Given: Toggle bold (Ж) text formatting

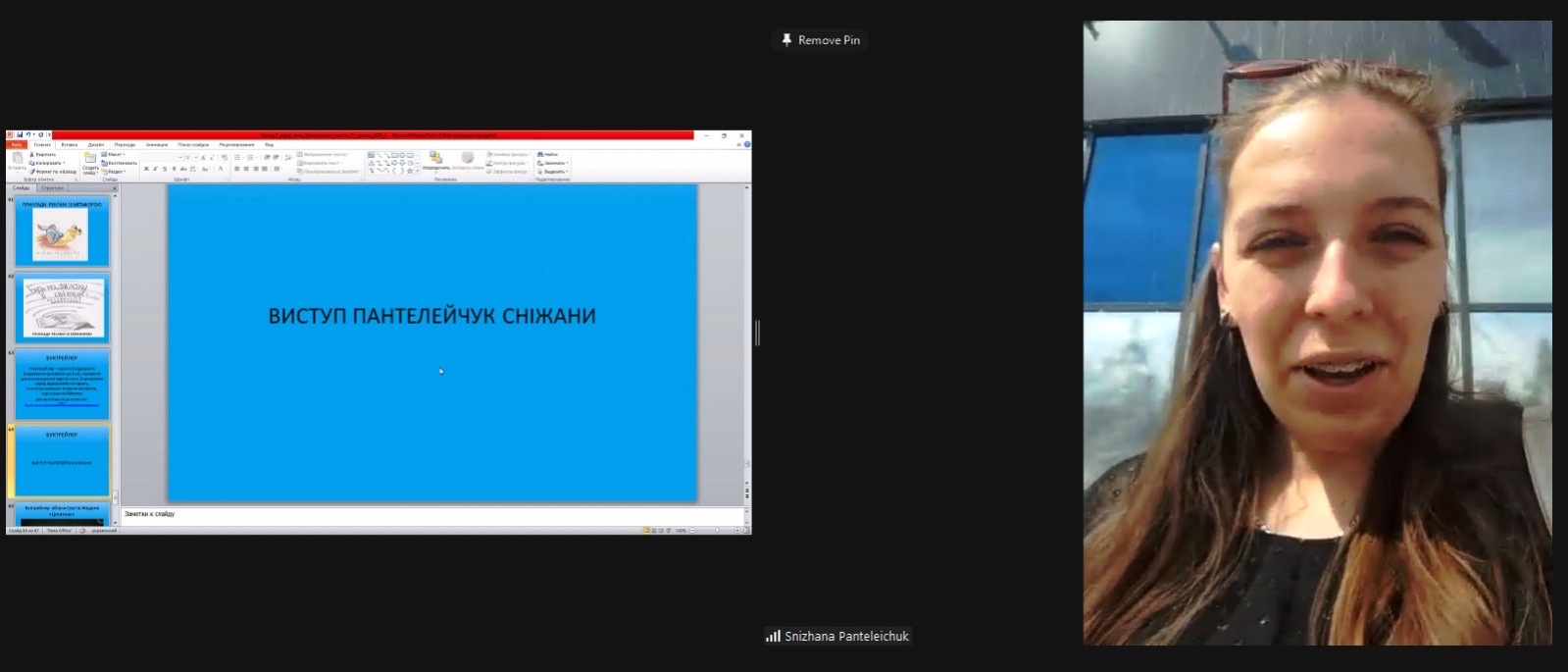Looking at the screenshot, I should [x=146, y=169].
